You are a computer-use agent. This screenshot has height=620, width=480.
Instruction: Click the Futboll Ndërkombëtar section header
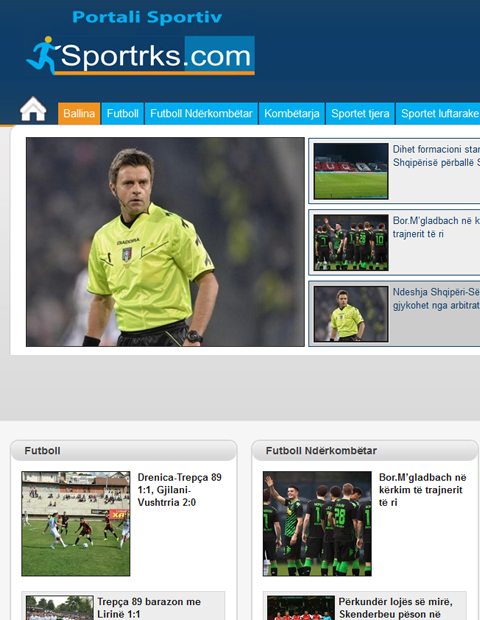(365, 451)
